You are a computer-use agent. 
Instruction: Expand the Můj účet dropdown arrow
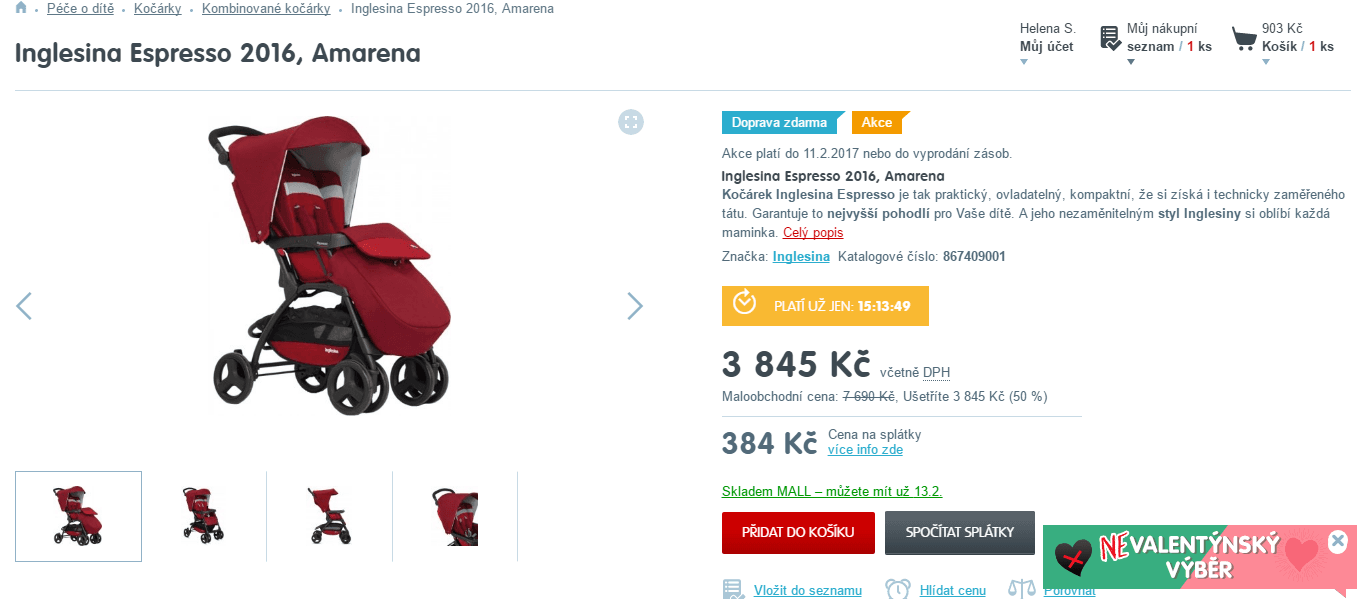click(x=1024, y=62)
